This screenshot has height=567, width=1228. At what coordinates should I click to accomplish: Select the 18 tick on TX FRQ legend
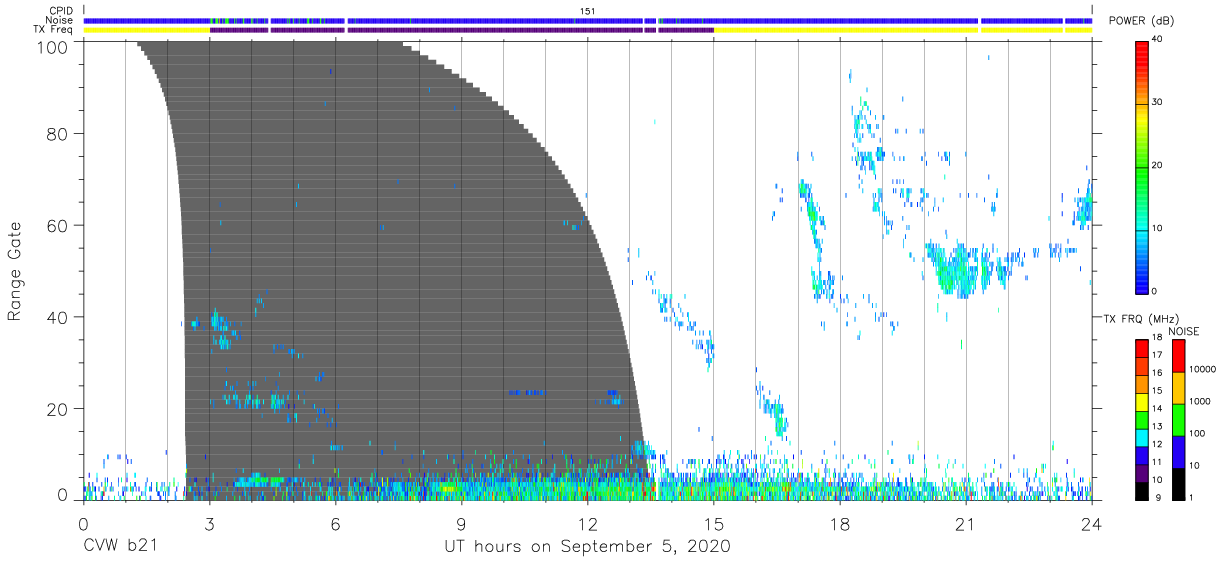click(x=1156, y=338)
